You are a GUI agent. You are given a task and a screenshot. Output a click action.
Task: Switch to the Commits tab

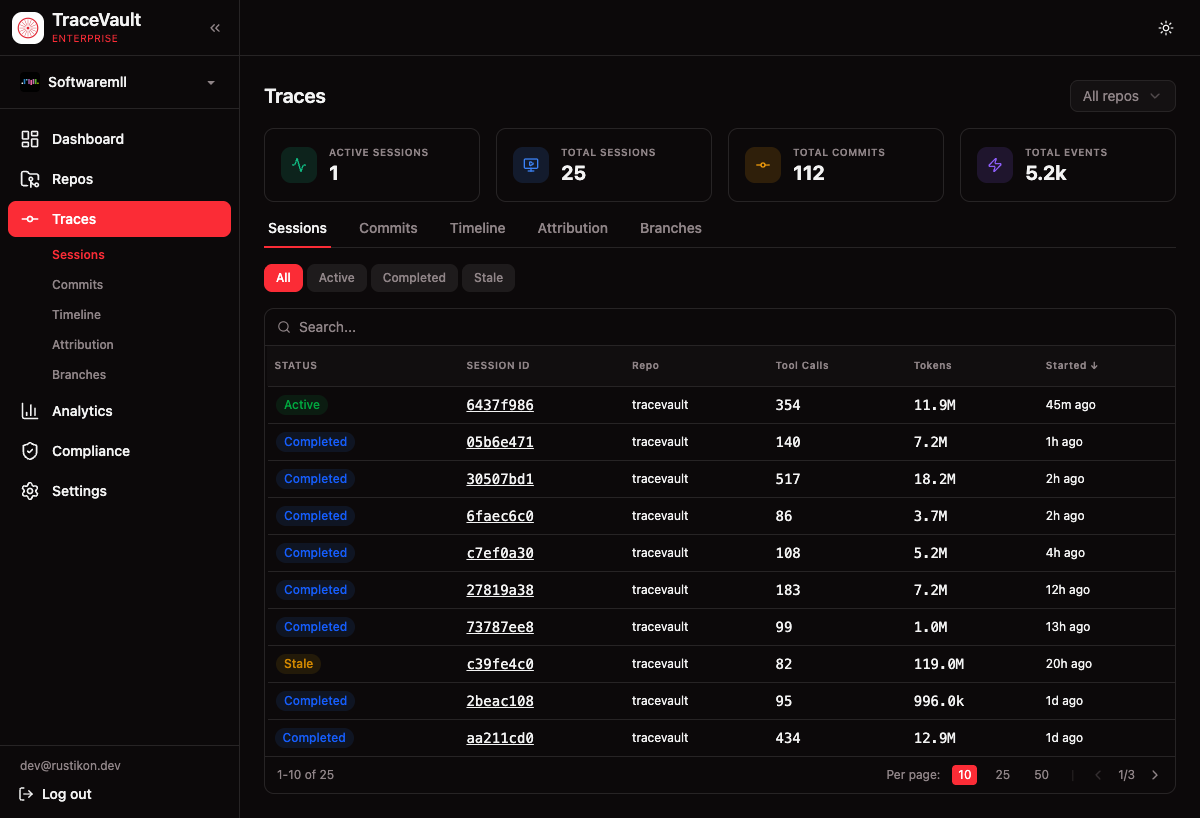tap(388, 228)
